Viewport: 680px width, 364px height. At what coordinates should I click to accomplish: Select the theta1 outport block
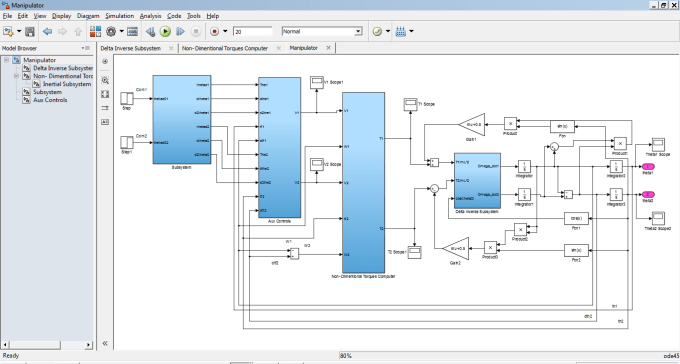[x=648, y=167]
